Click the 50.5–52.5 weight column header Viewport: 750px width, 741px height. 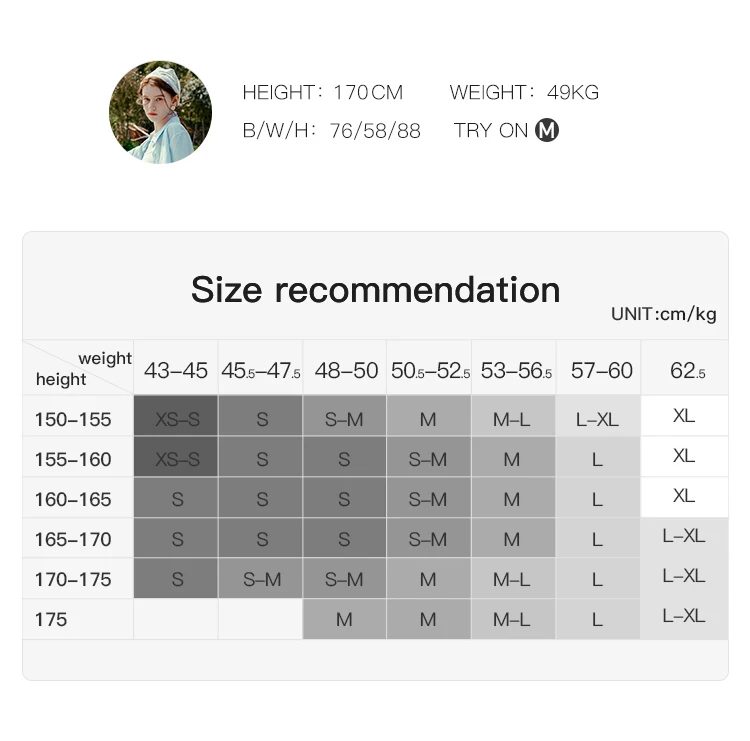pyautogui.click(x=429, y=368)
